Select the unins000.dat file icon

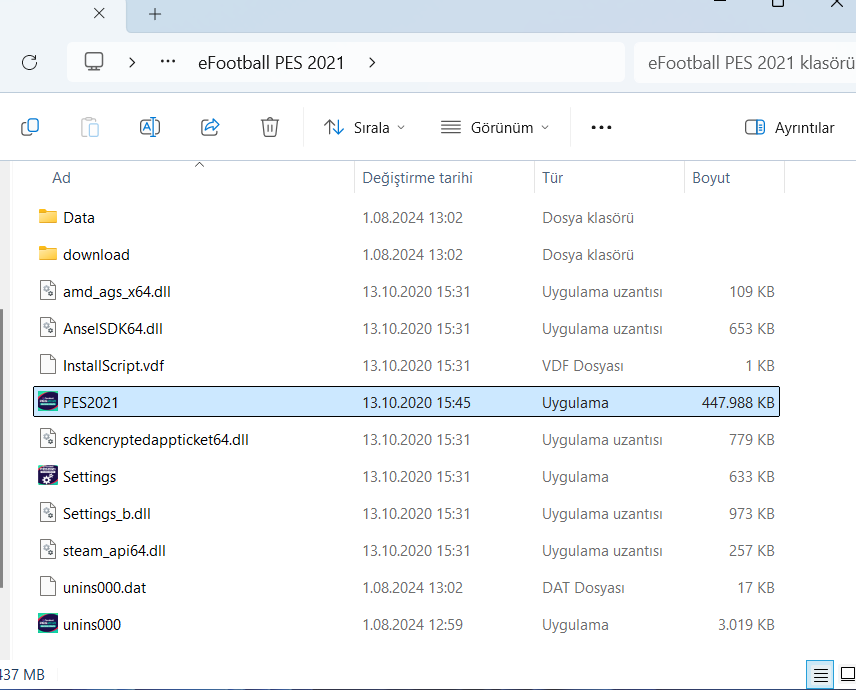pos(48,587)
